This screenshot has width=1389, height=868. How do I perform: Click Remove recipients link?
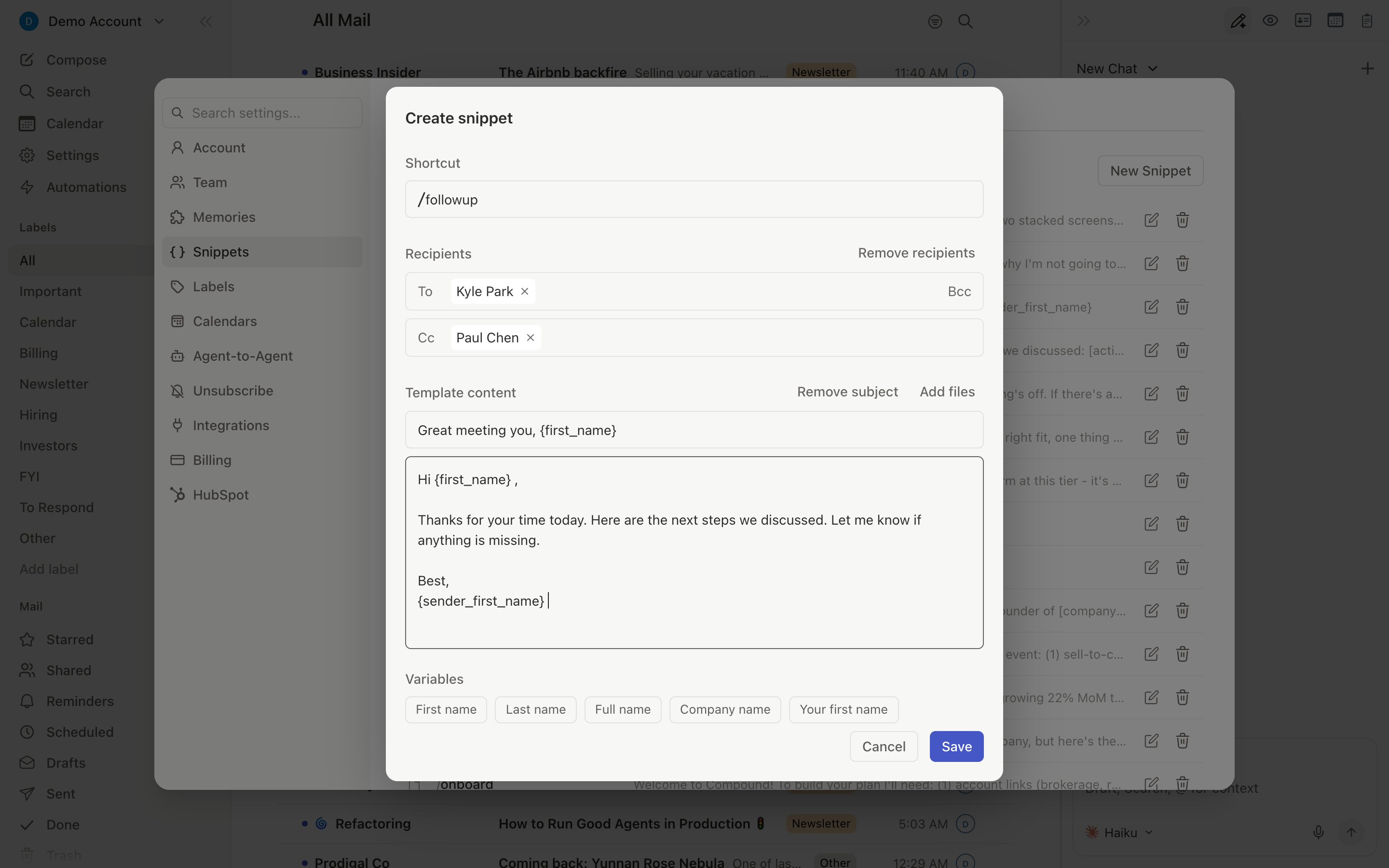pyautogui.click(x=916, y=253)
